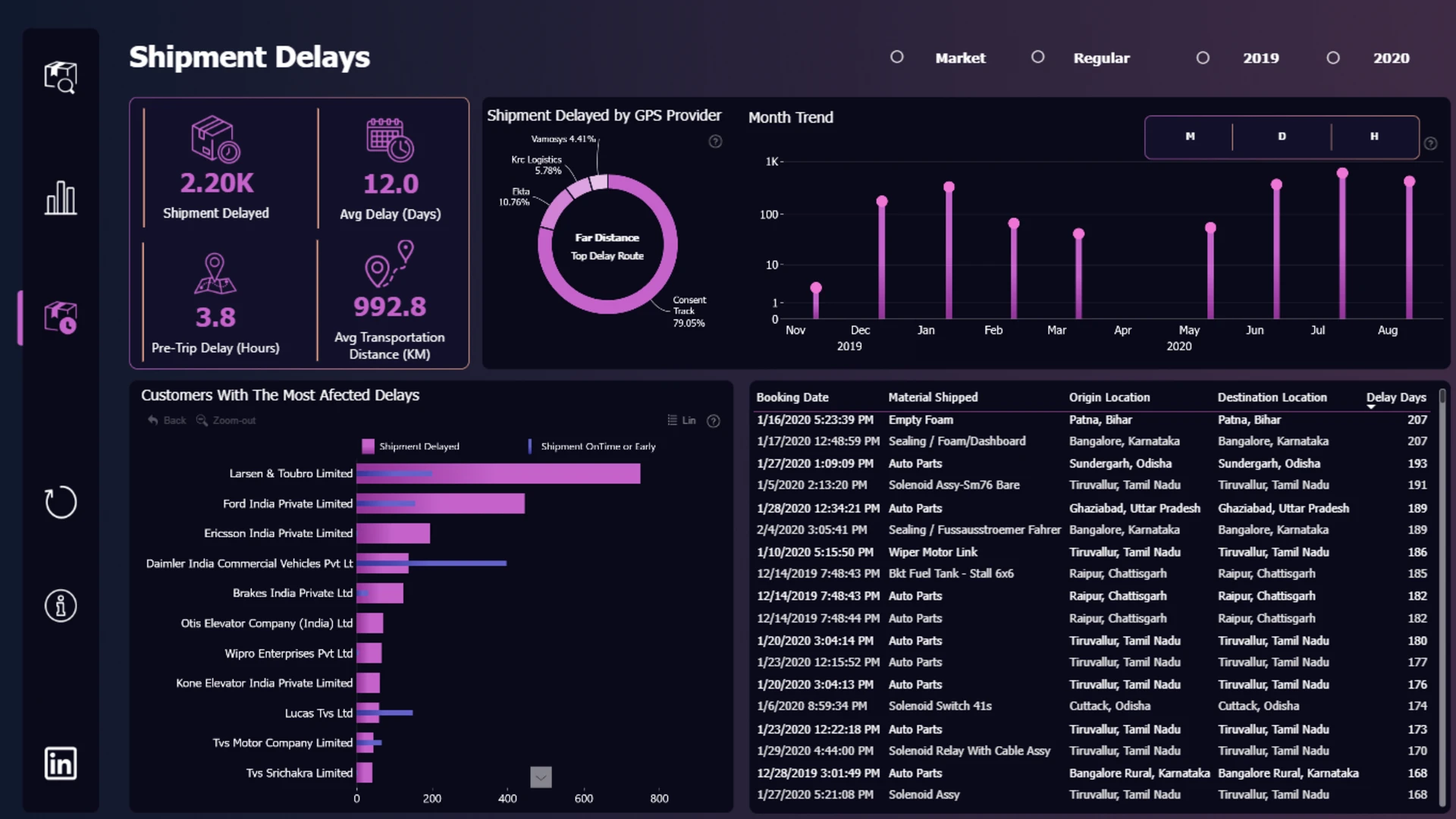This screenshot has width=1456, height=819.
Task: Switch Month Trend to M view
Action: (1190, 136)
